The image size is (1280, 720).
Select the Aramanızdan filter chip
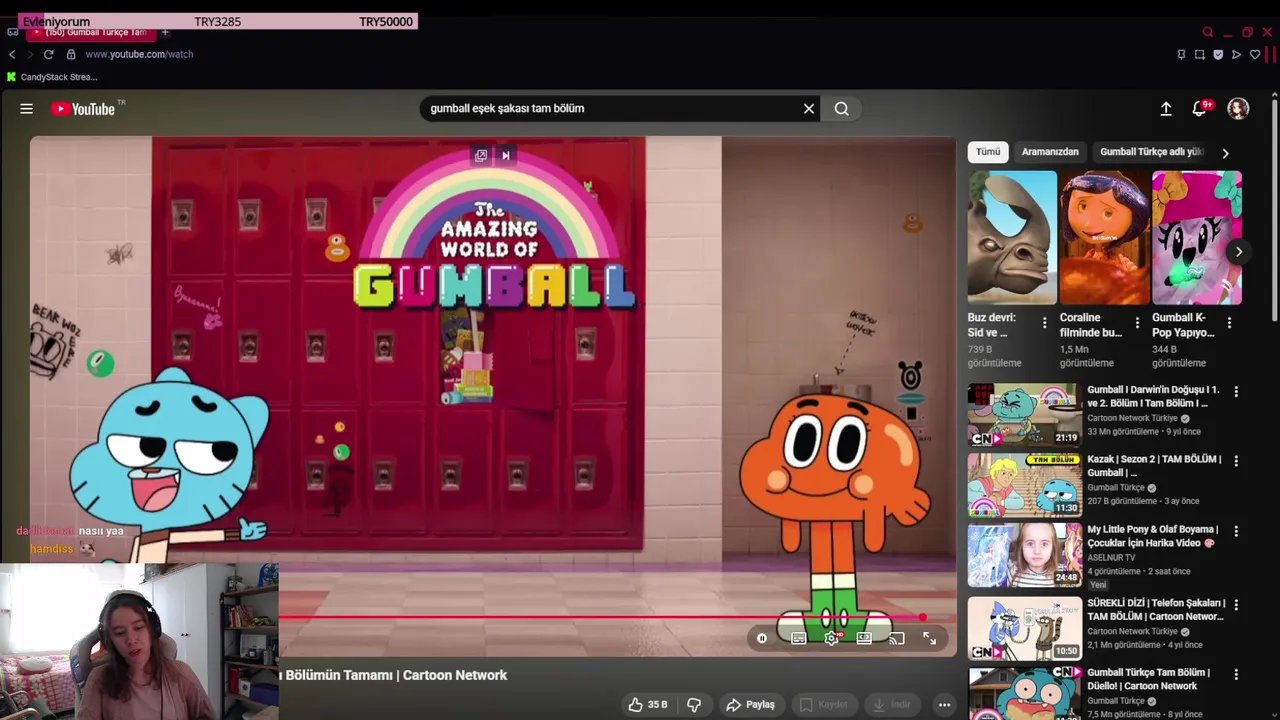(1050, 152)
